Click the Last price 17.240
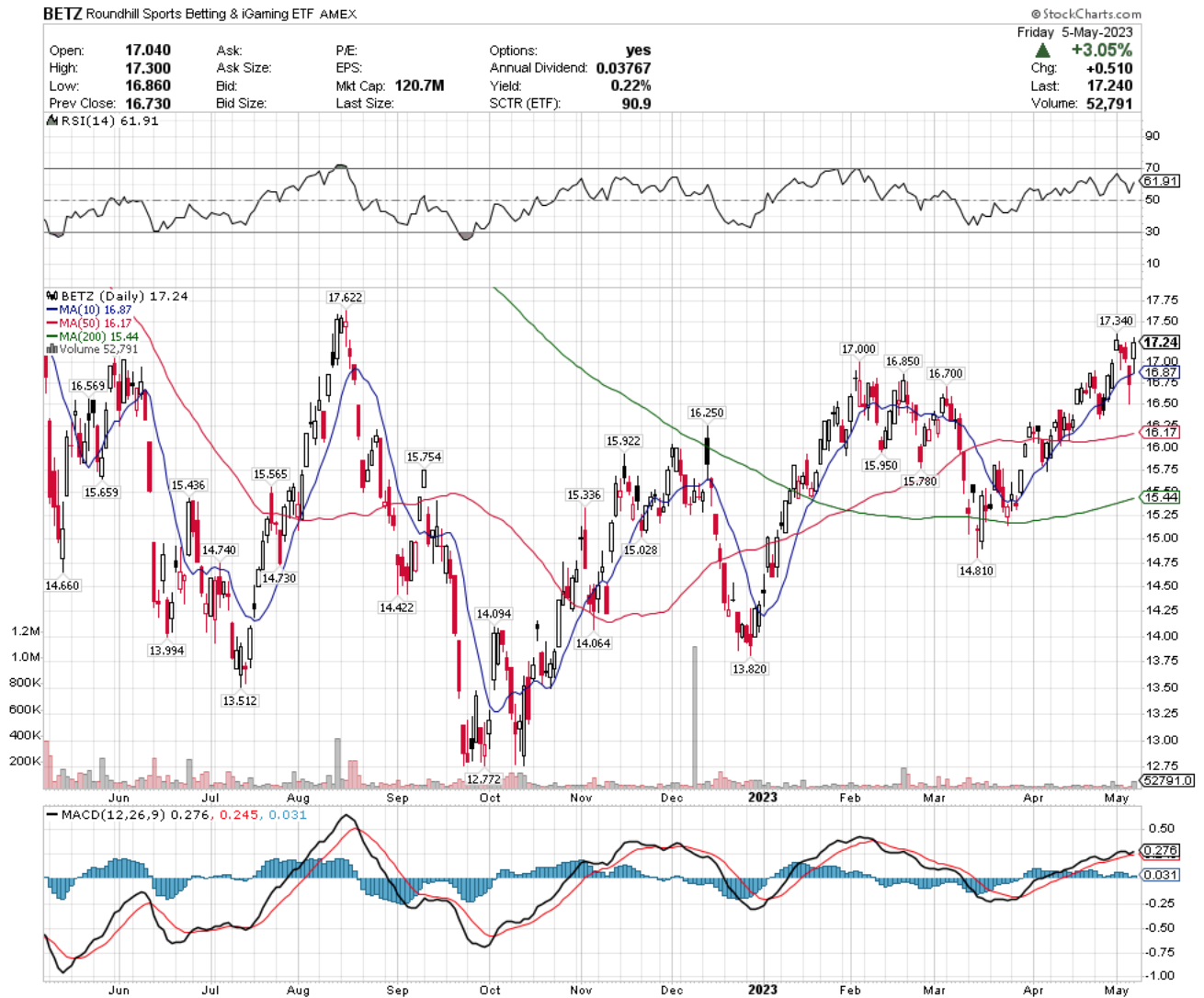Image resolution: width=1204 pixels, height=998 pixels. pos(1109,85)
